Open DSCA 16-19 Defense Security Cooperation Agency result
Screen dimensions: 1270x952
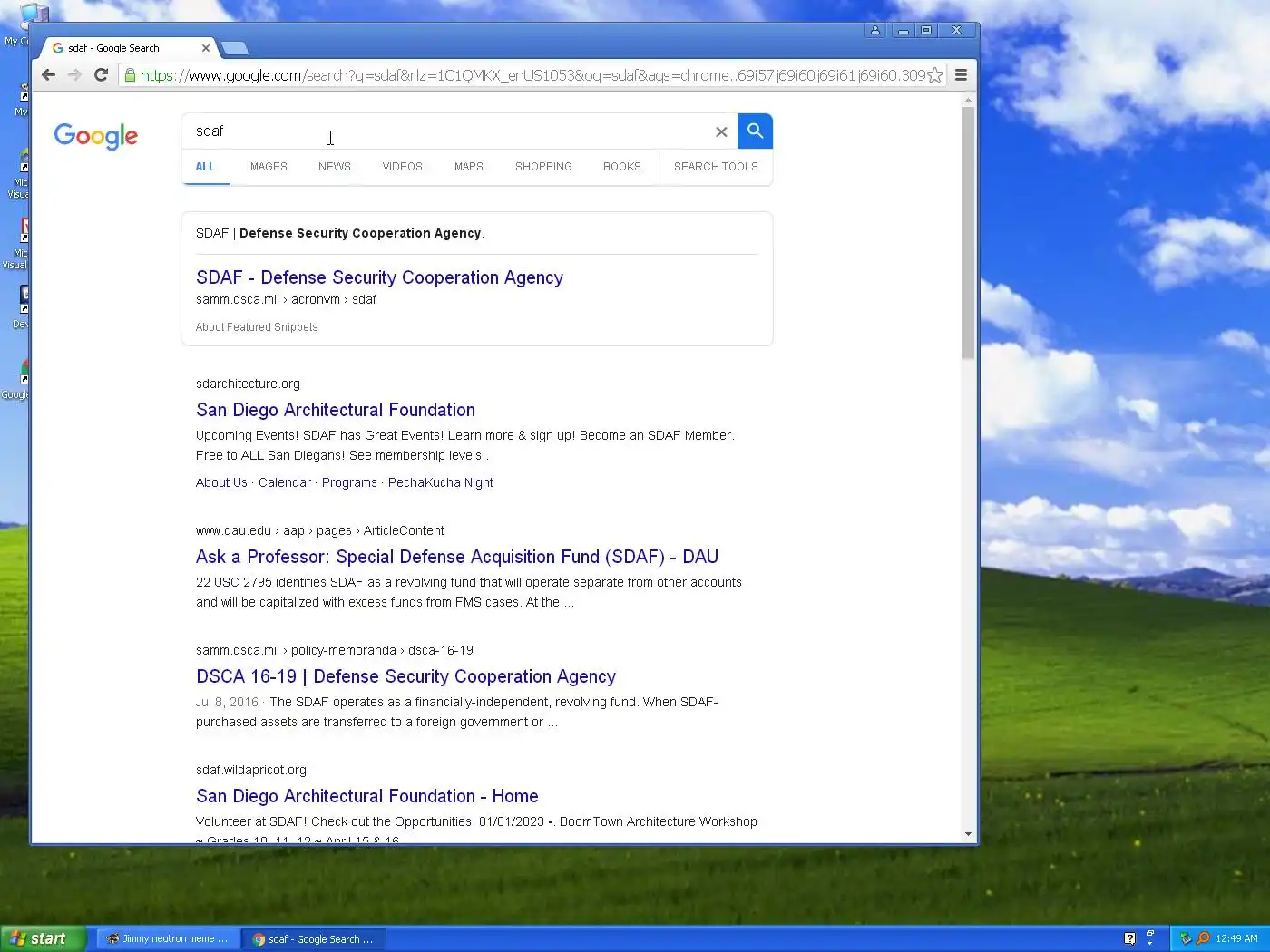pos(405,676)
